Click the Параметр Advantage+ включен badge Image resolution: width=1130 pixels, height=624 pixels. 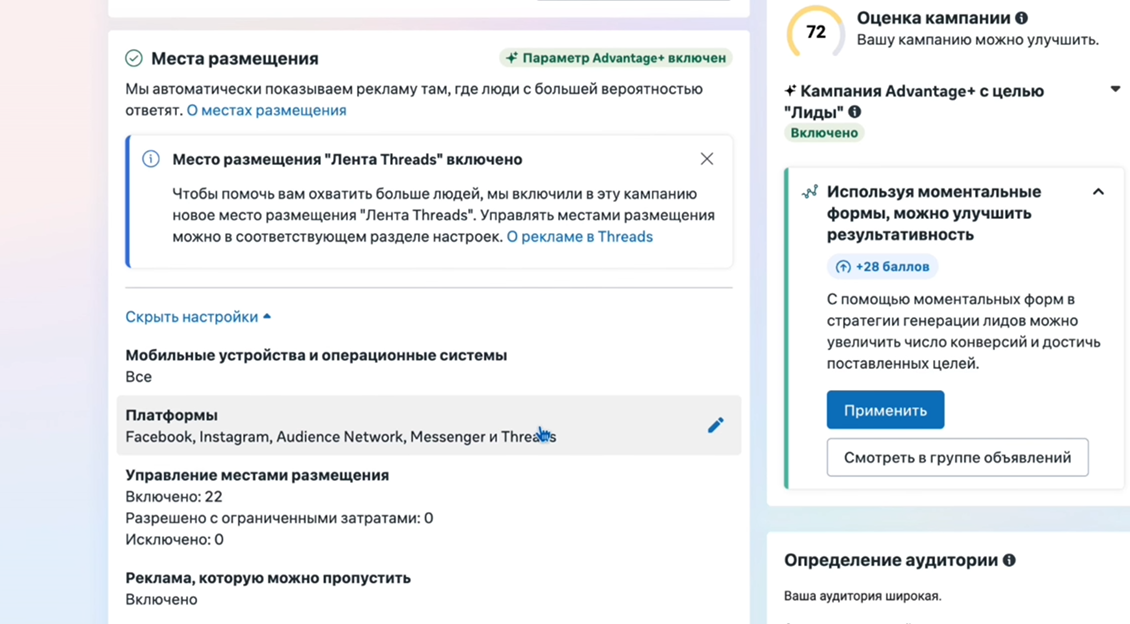click(616, 58)
